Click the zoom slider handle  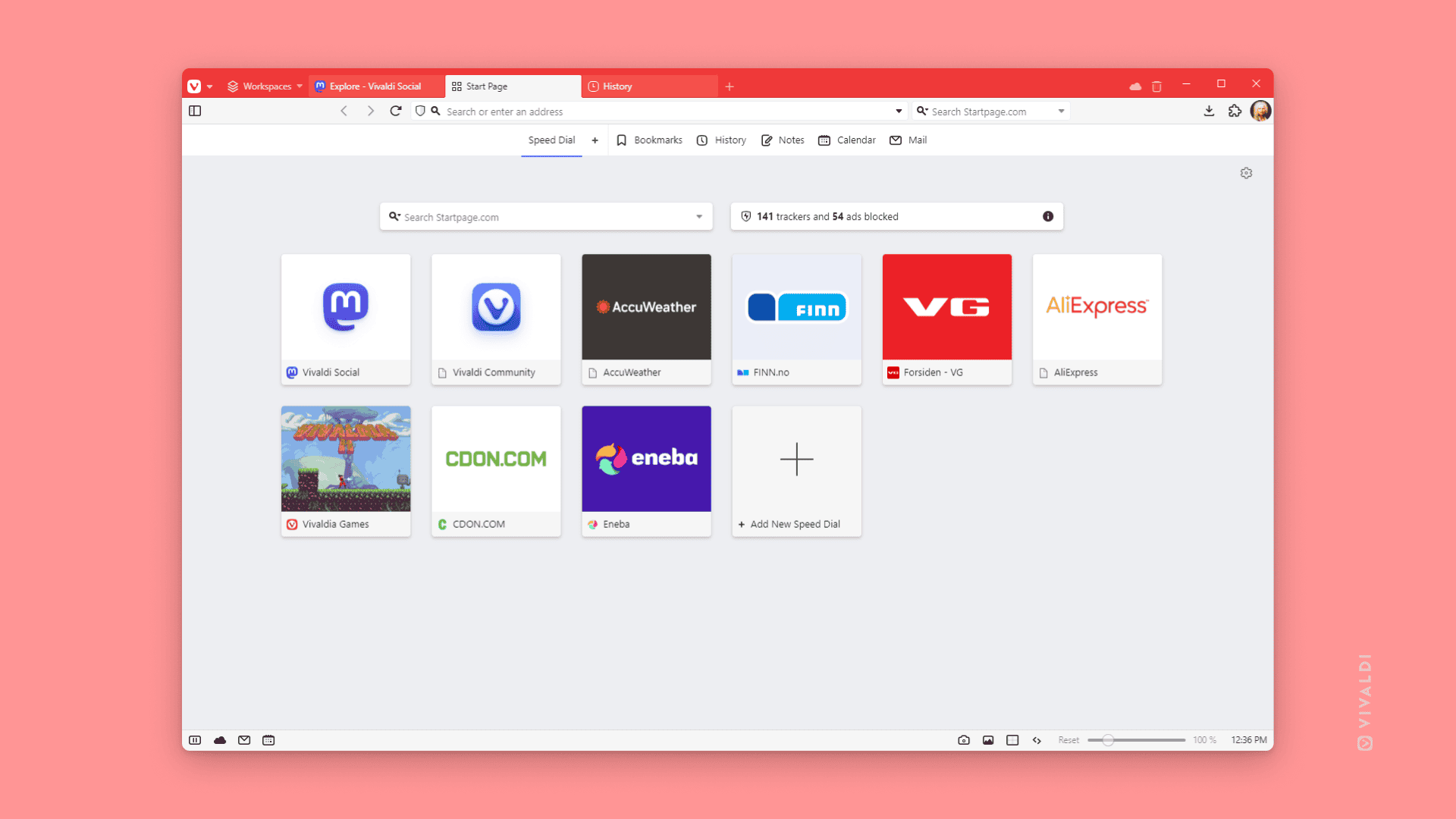[x=1108, y=740]
